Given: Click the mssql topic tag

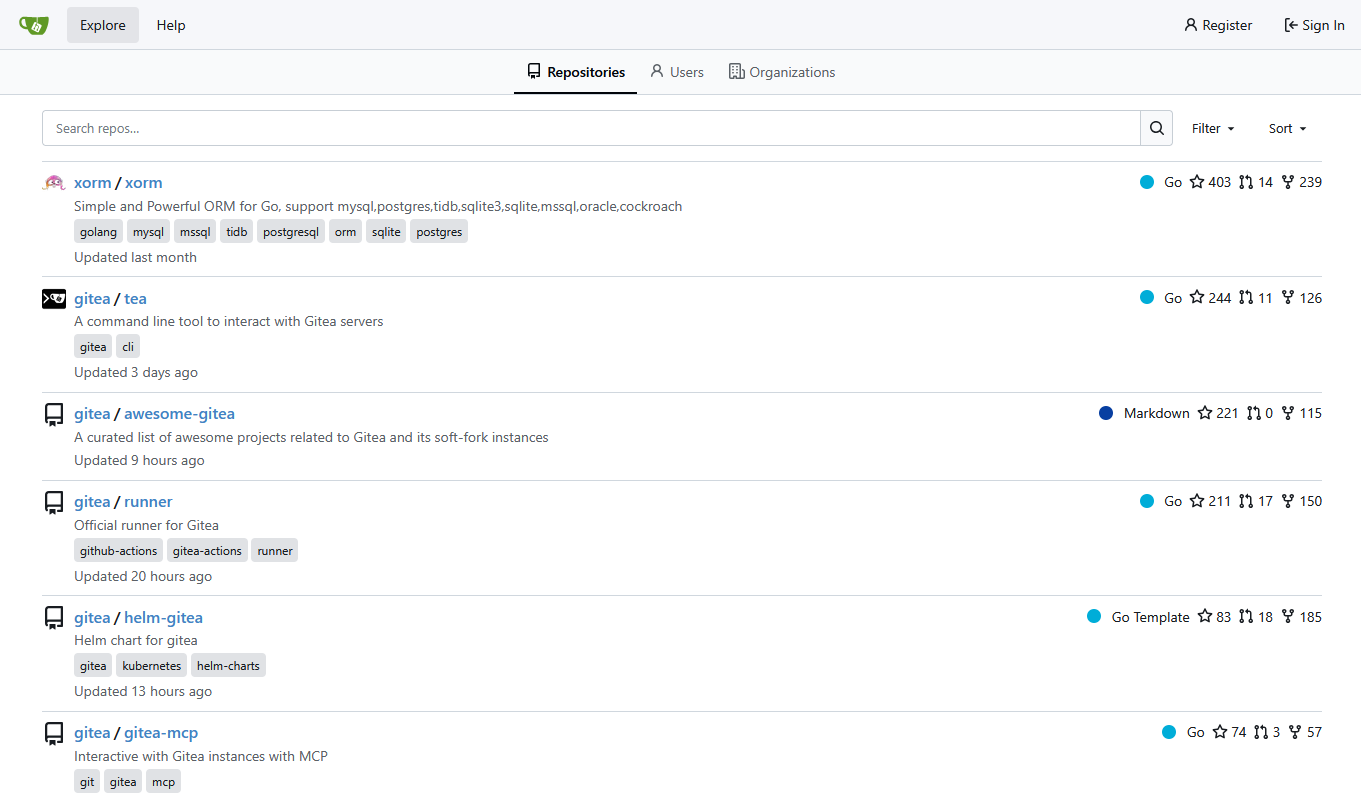Looking at the screenshot, I should click(195, 232).
